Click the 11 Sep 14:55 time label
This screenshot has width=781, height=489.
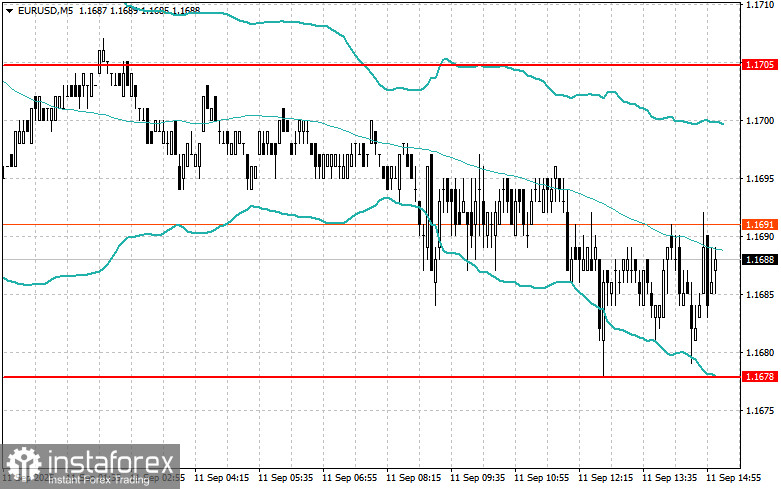733,478
